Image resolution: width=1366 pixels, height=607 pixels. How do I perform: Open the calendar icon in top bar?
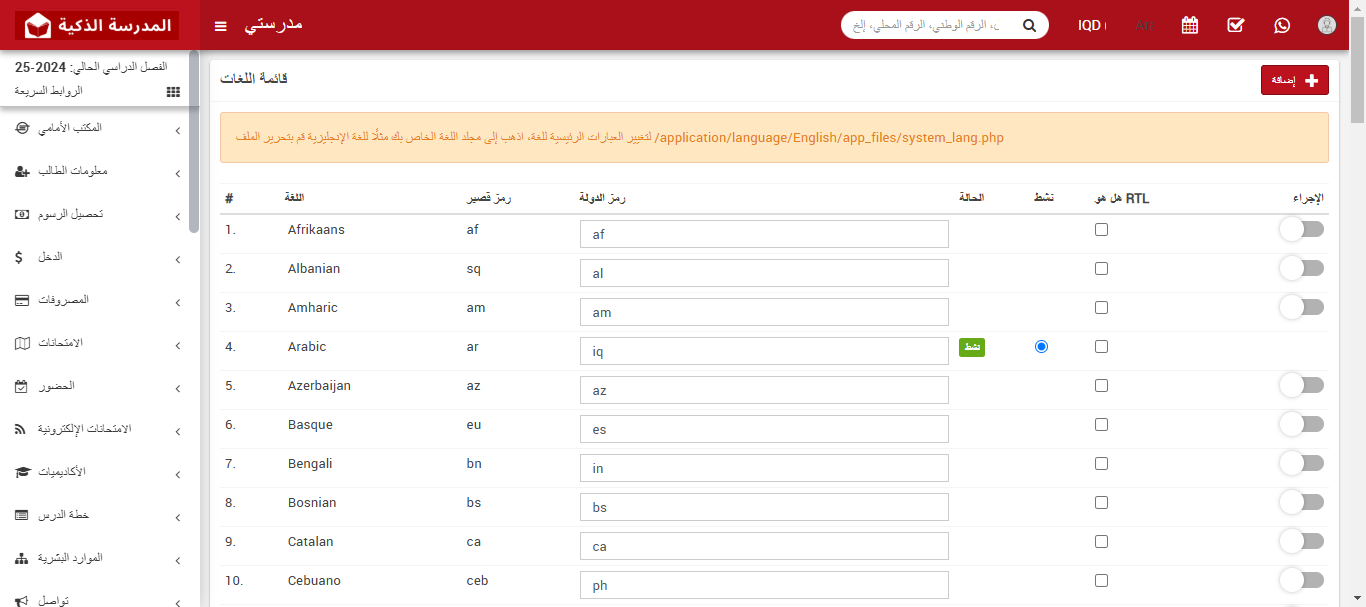point(1189,25)
